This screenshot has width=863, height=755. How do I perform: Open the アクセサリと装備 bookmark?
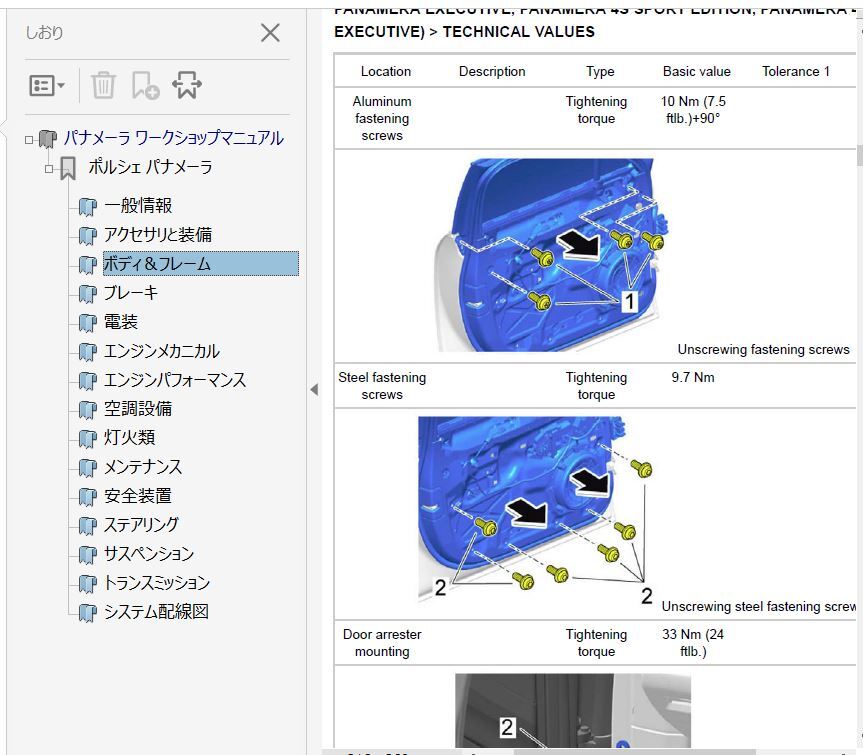click(158, 235)
